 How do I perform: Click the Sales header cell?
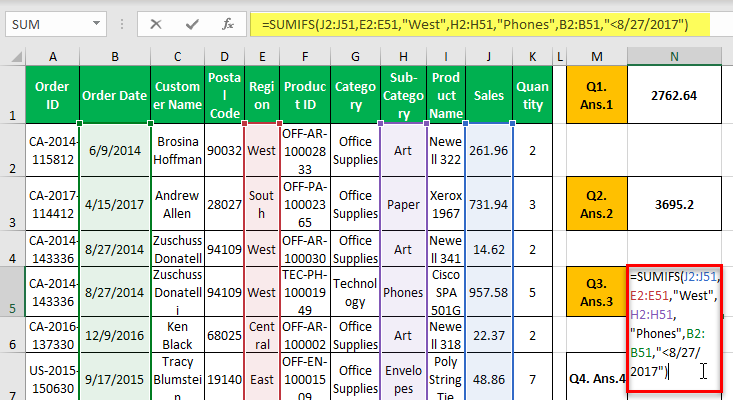(x=489, y=95)
